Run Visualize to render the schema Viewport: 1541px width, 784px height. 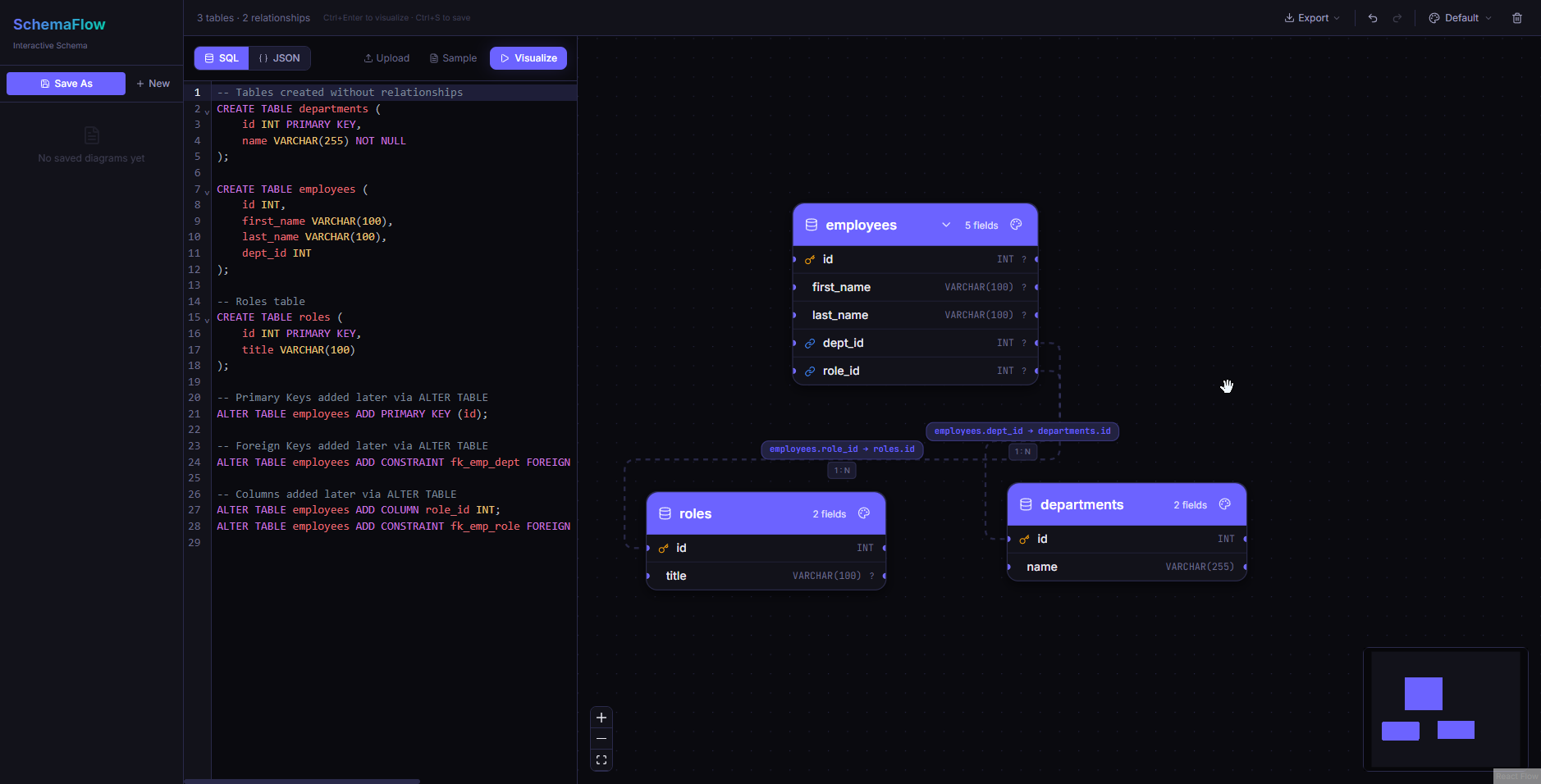[x=528, y=57]
